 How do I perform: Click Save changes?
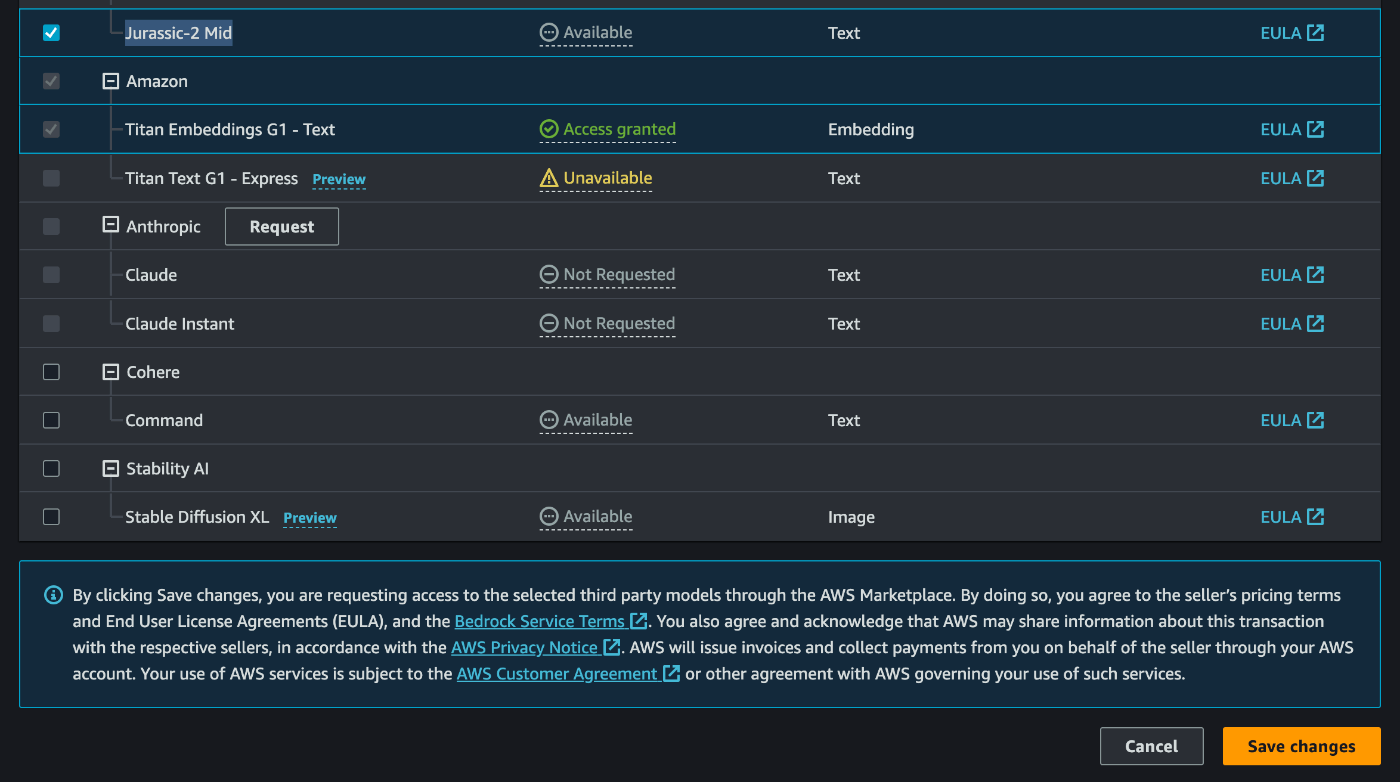[1301, 746]
